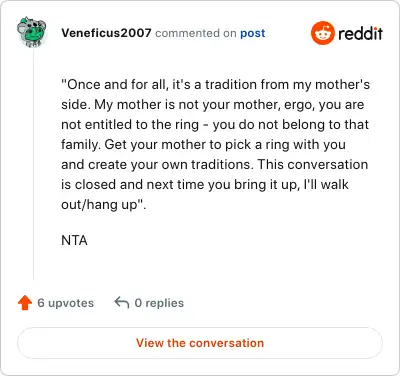Click the "Get your mother to pick" line

[x=203, y=145]
